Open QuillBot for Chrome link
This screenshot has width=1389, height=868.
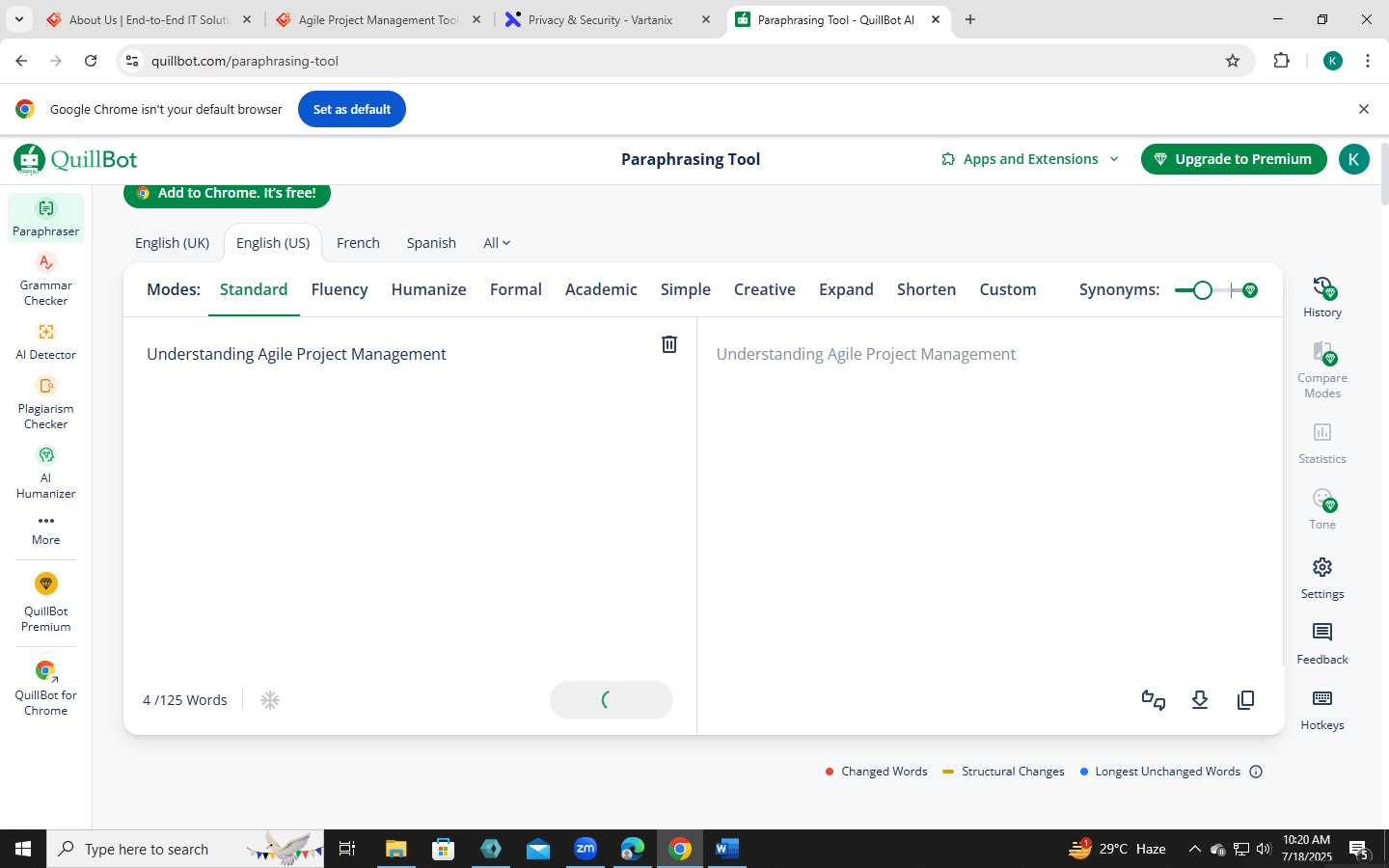click(45, 688)
